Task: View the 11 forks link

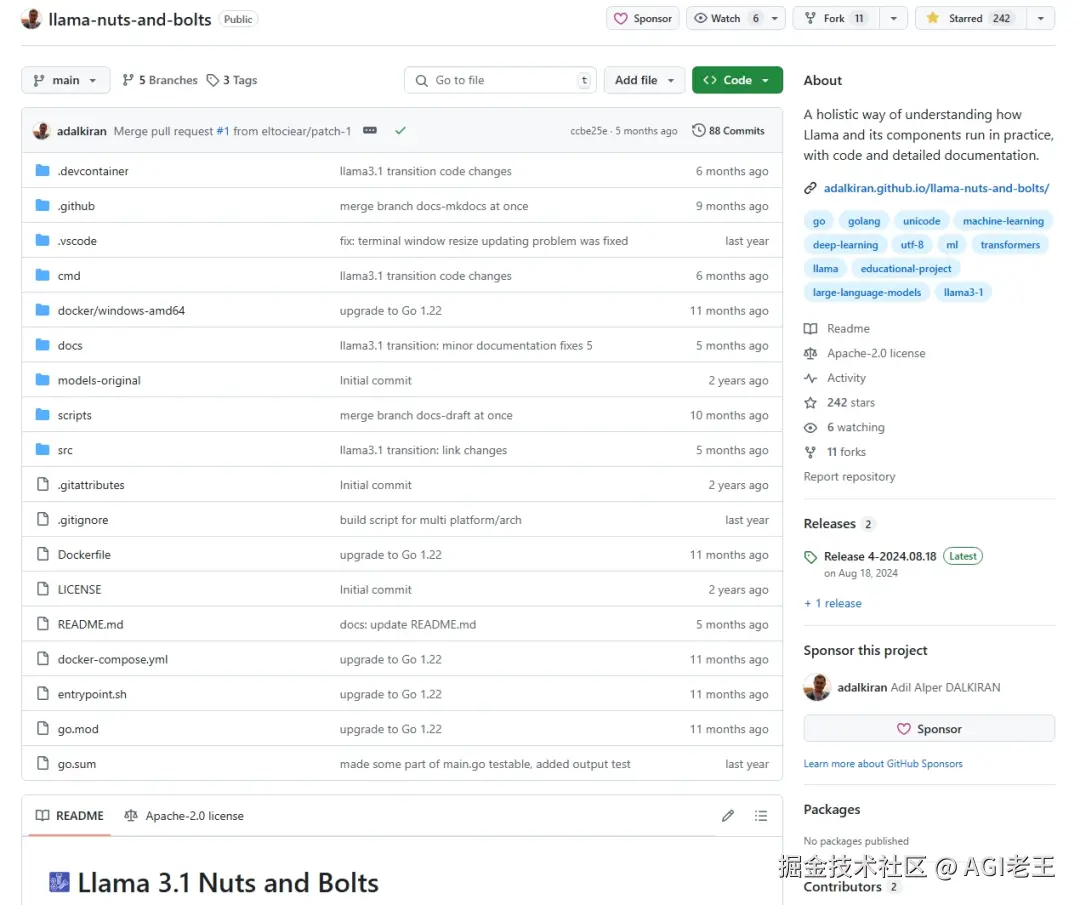Action: (x=846, y=452)
